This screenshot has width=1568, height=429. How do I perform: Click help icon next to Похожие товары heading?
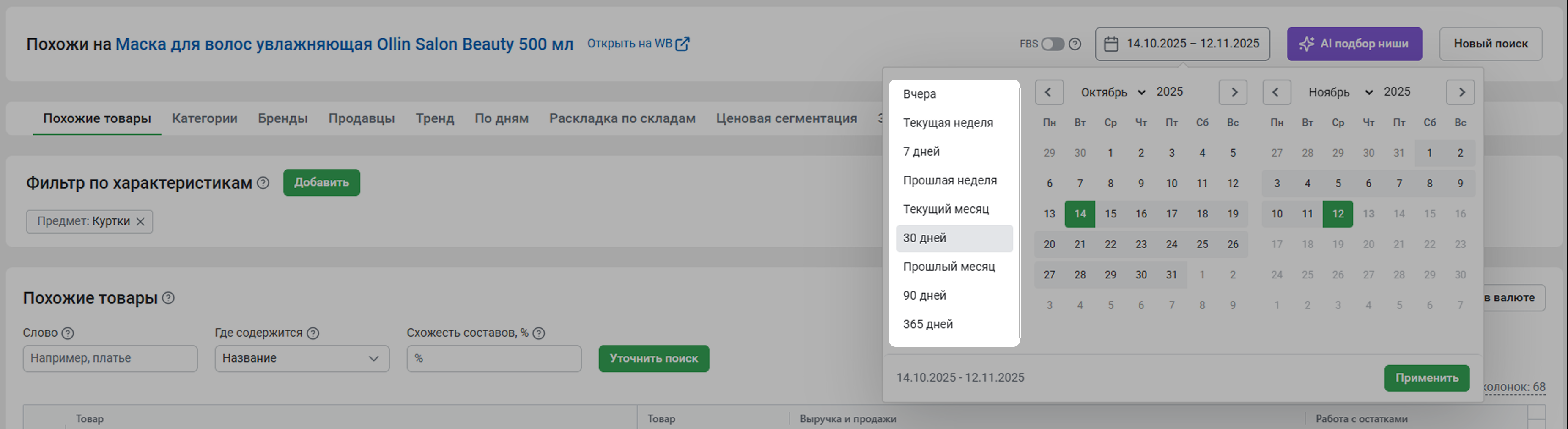coord(169,298)
